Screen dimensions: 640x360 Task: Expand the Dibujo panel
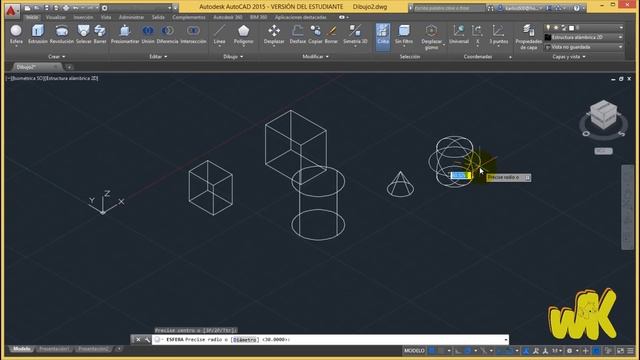[x=233, y=57]
